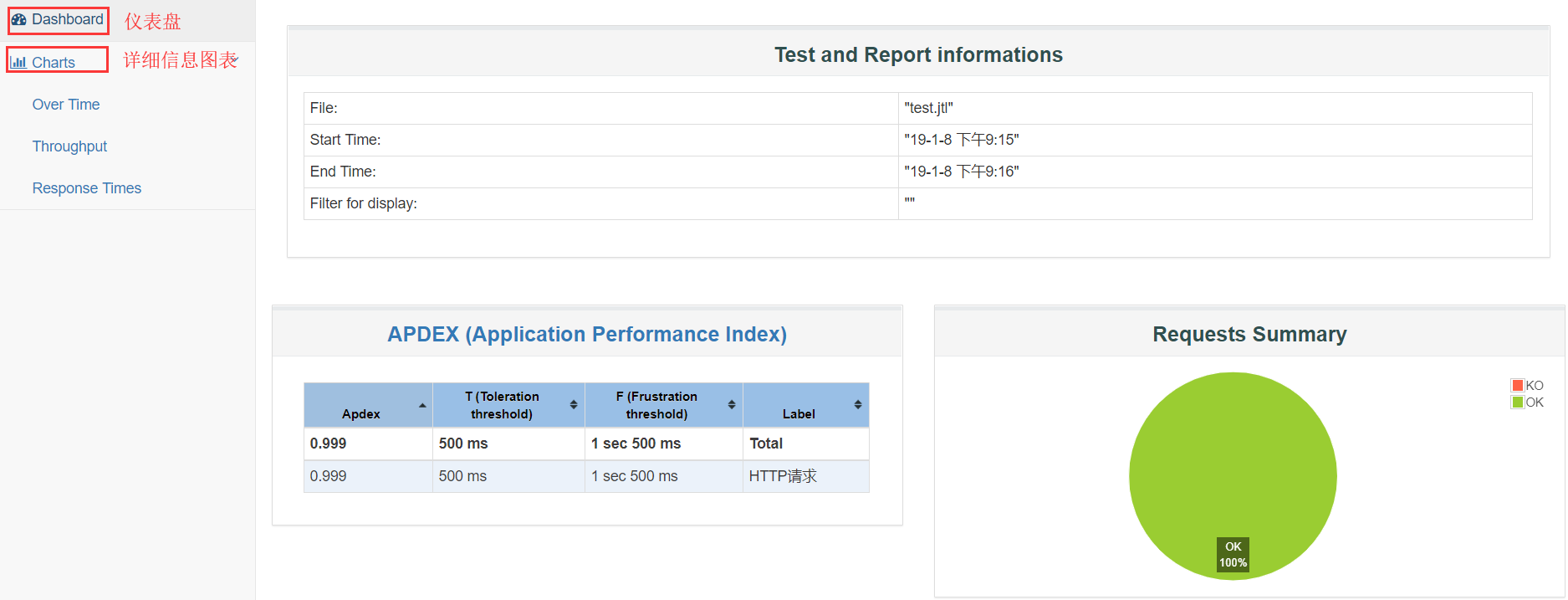The width and height of the screenshot is (1568, 600).
Task: Click the red KO color box
Action: (1518, 386)
